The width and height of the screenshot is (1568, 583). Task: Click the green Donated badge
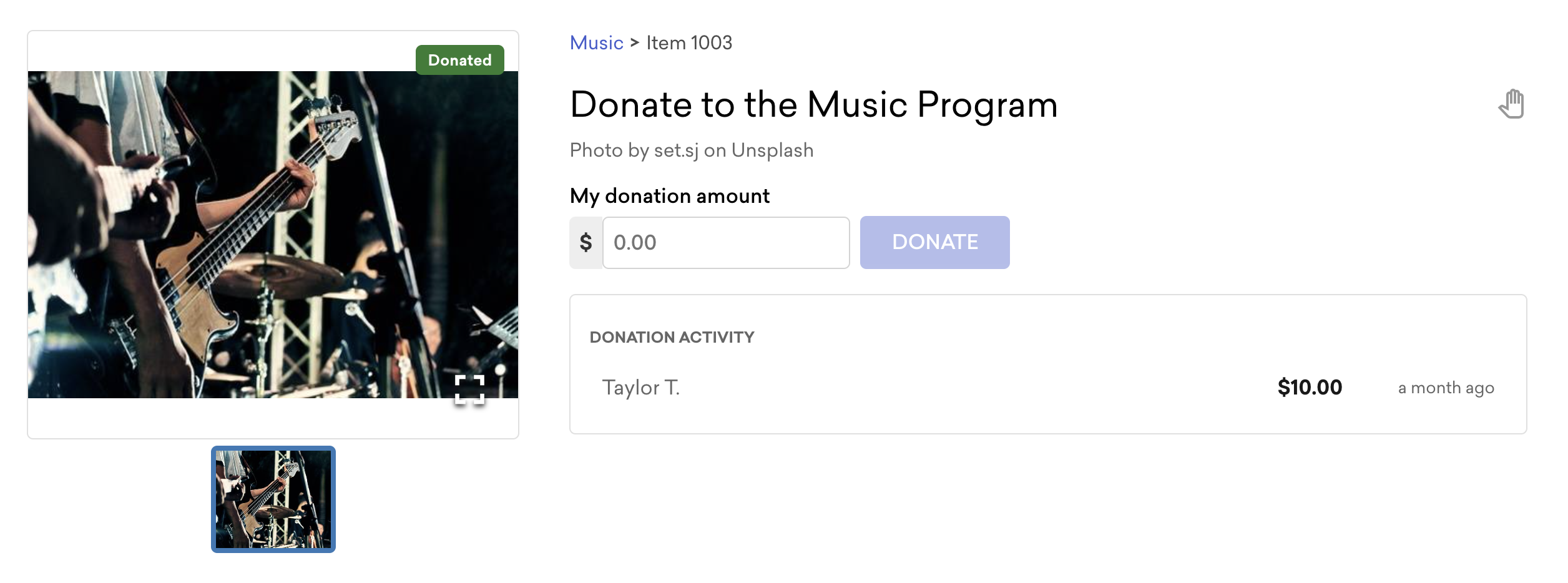tap(460, 60)
